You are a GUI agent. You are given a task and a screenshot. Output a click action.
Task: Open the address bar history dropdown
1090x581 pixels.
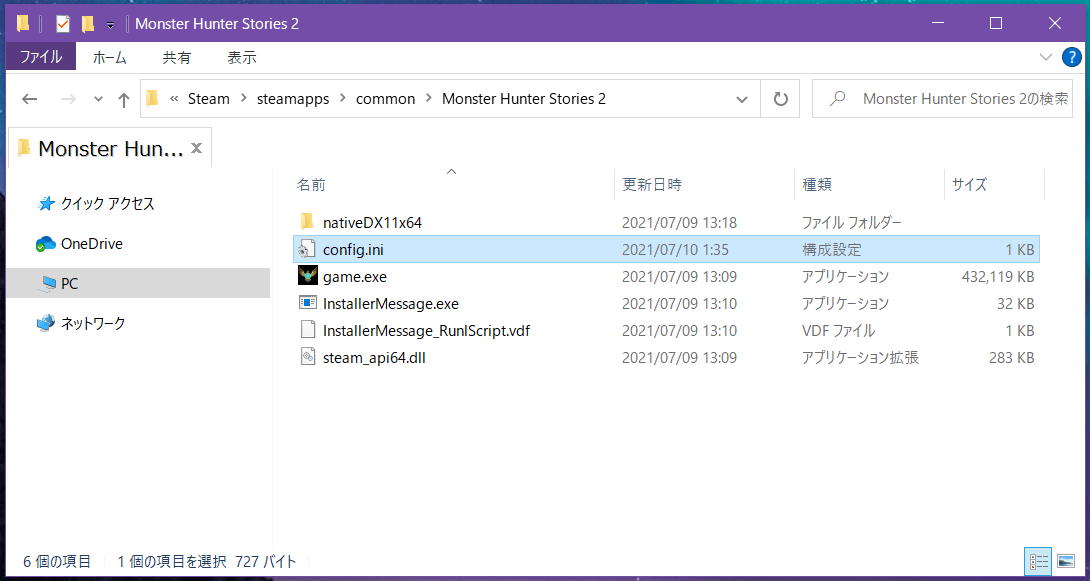[742, 99]
